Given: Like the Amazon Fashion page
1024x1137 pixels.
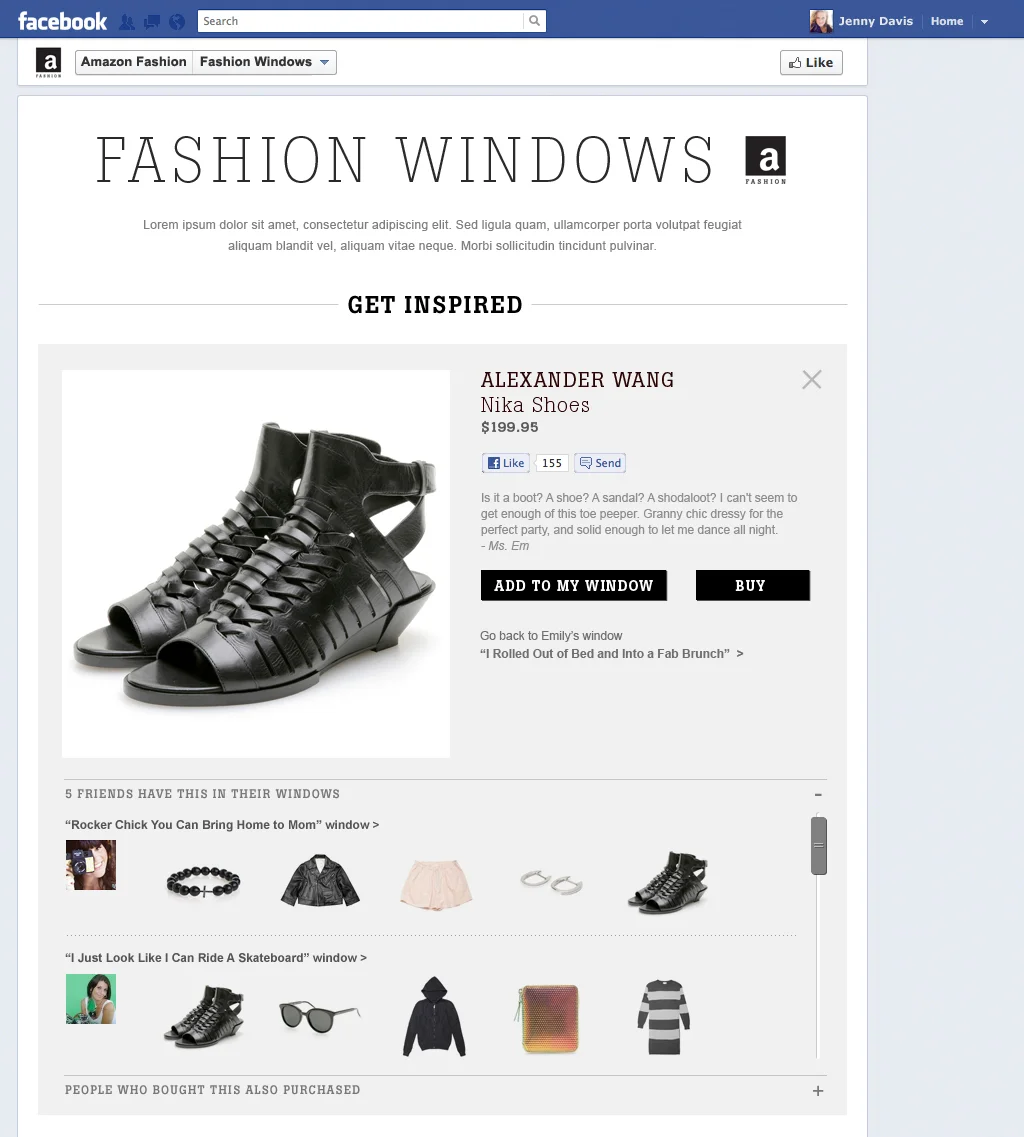Looking at the screenshot, I should pos(811,62).
